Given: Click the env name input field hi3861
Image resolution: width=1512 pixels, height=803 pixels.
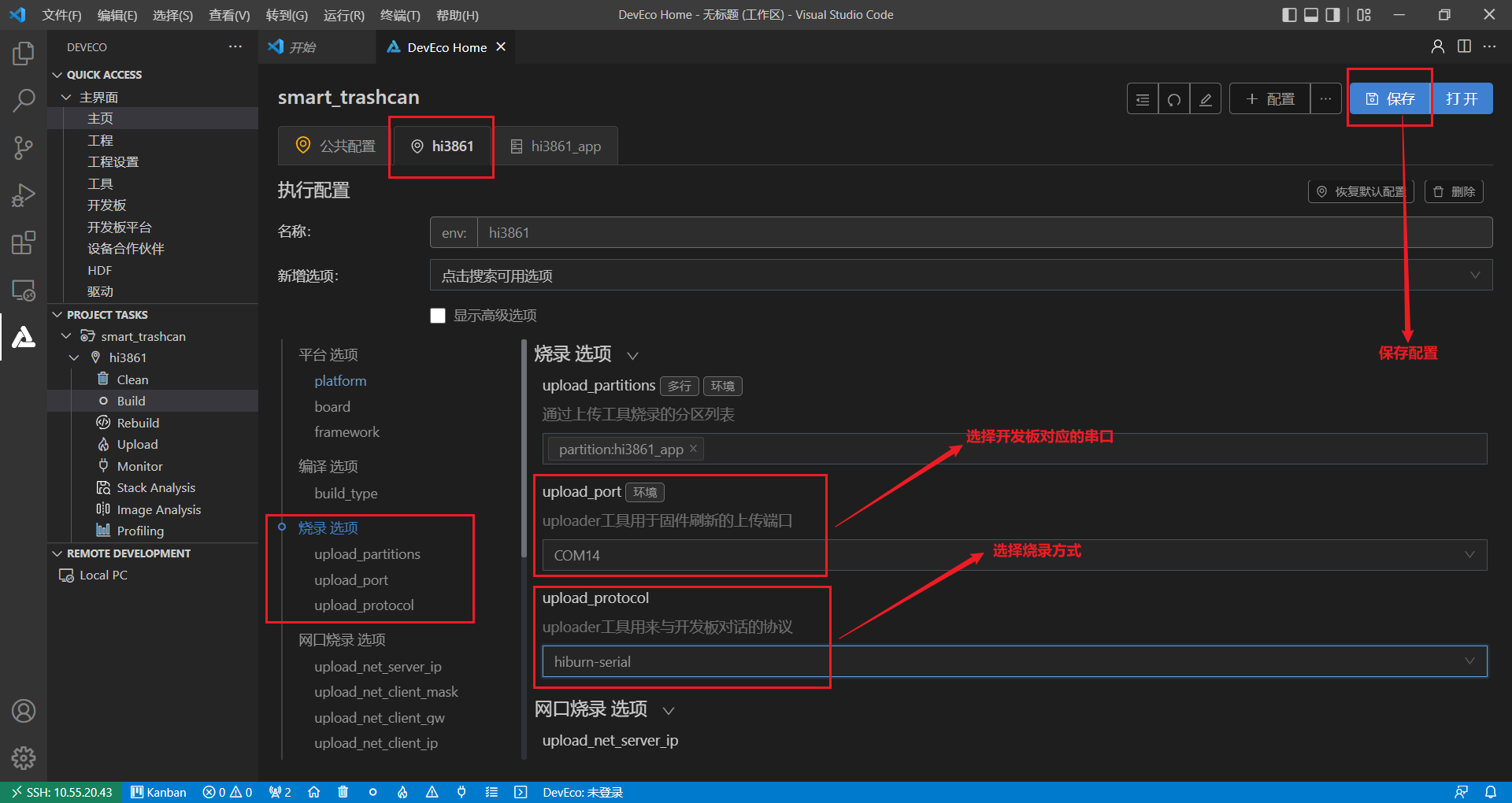Looking at the screenshot, I should click(984, 233).
